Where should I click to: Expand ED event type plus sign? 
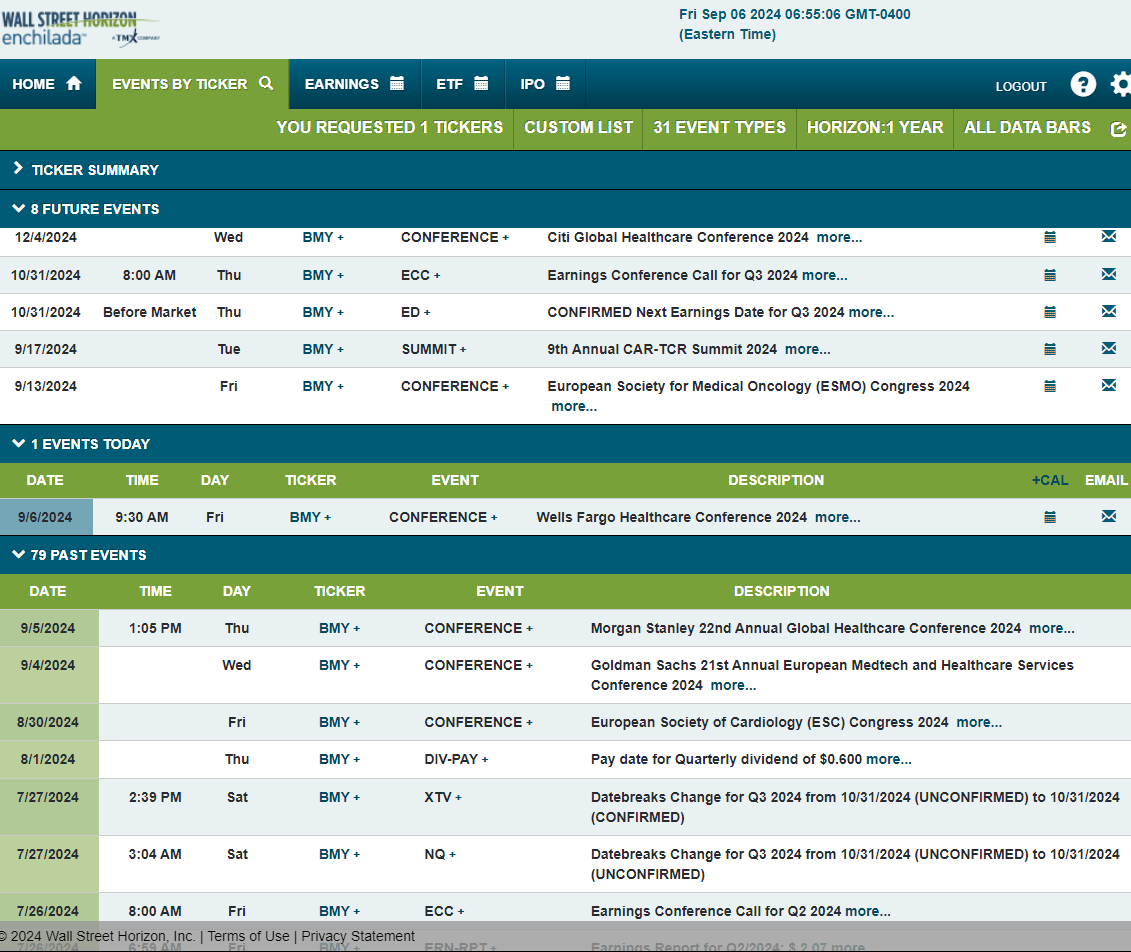point(427,313)
